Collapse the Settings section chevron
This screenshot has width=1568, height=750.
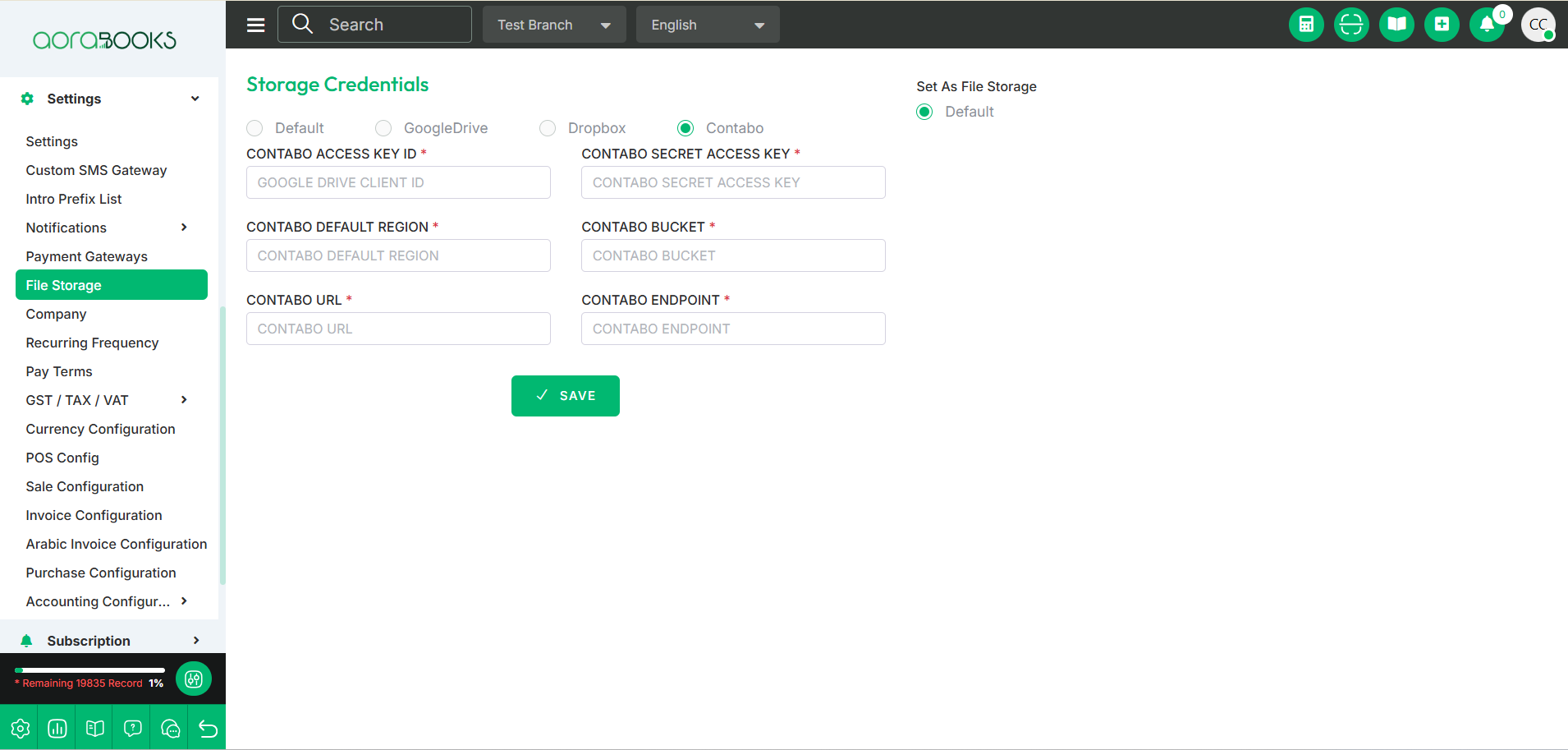[x=195, y=99]
